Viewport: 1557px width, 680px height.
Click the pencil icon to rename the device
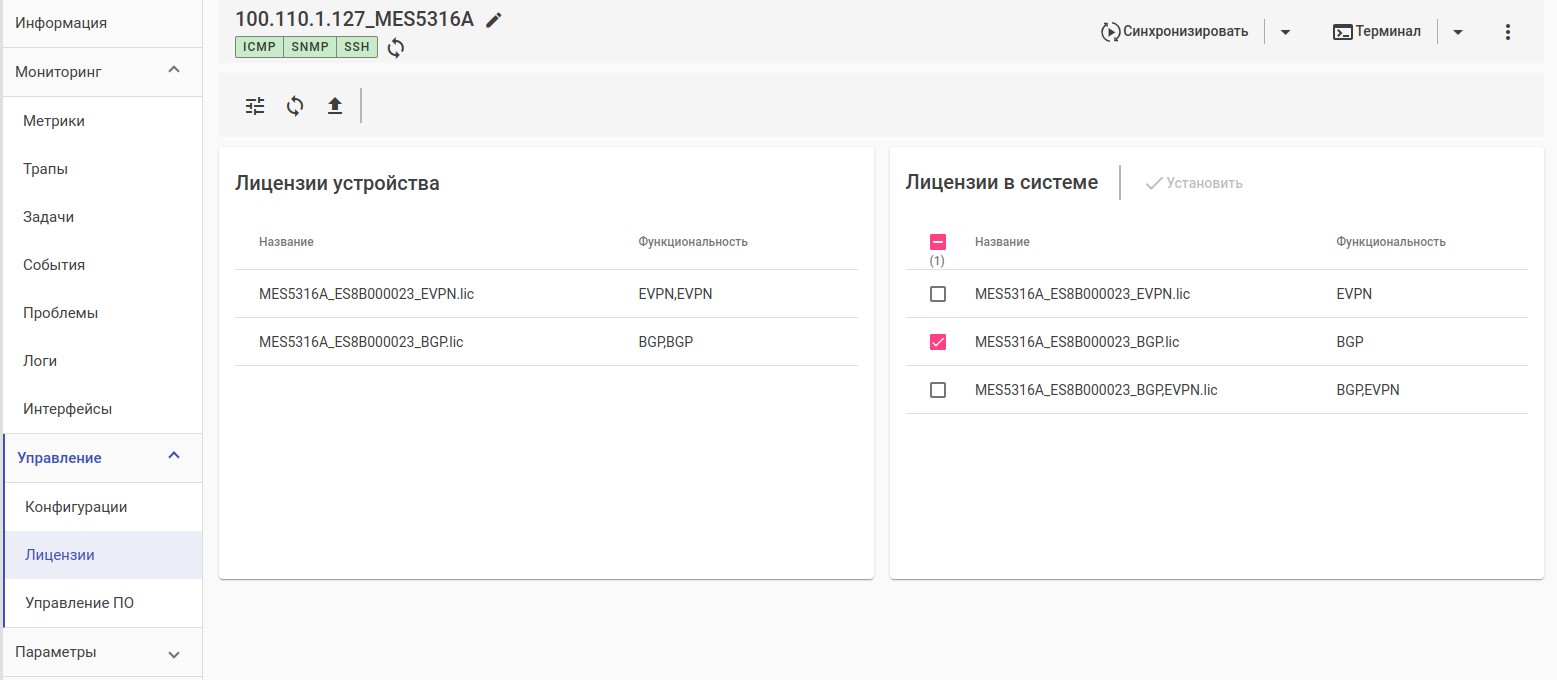point(494,20)
